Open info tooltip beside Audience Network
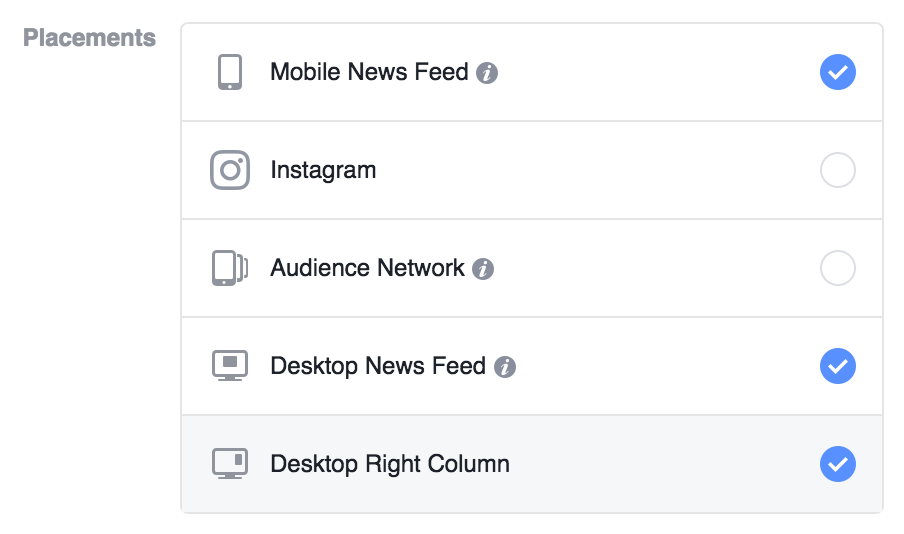 click(483, 269)
